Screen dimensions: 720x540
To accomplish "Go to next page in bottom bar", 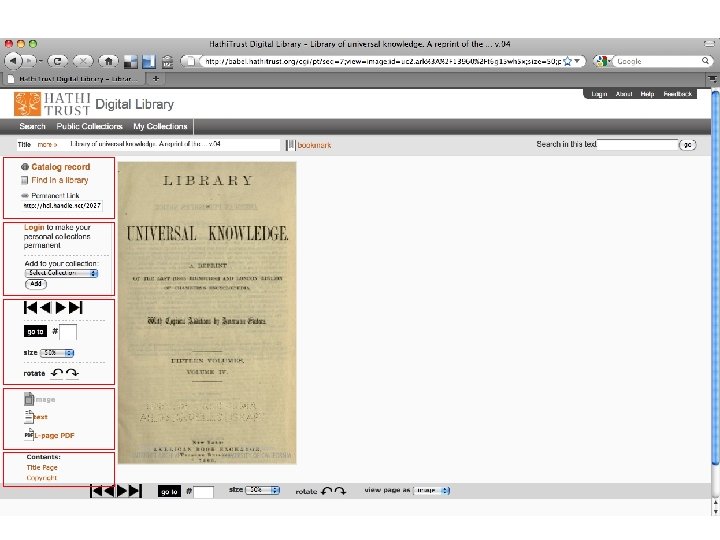I will coord(122,491).
